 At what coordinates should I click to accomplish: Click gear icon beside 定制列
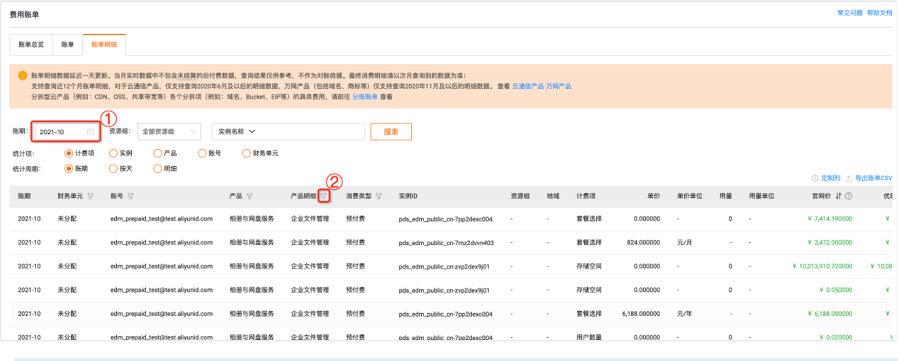[814, 178]
